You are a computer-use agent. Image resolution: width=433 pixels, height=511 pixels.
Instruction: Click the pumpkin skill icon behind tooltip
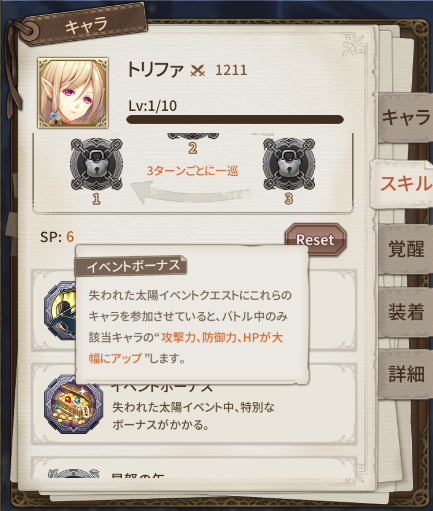60,310
